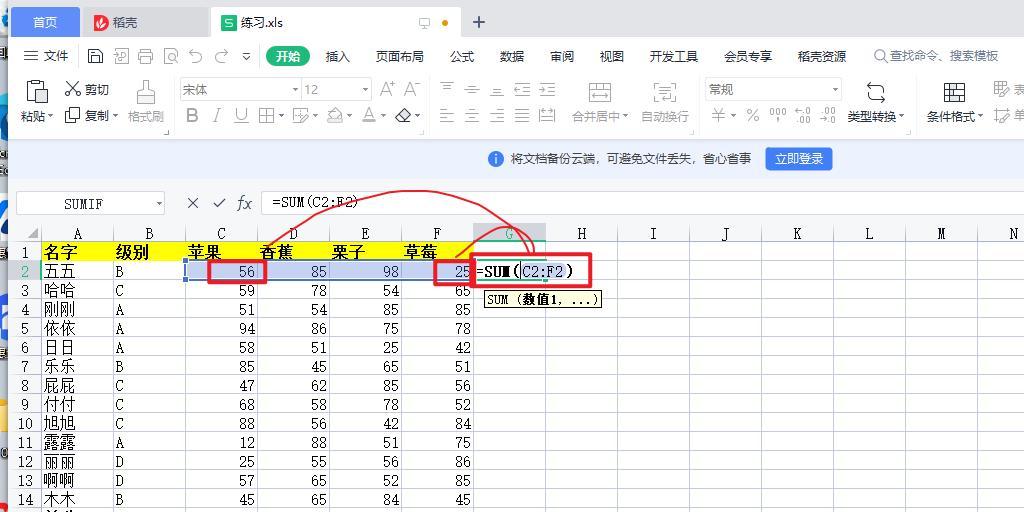Click the large Paste clipboard icon
This screenshot has height=512, width=1024.
click(x=37, y=92)
